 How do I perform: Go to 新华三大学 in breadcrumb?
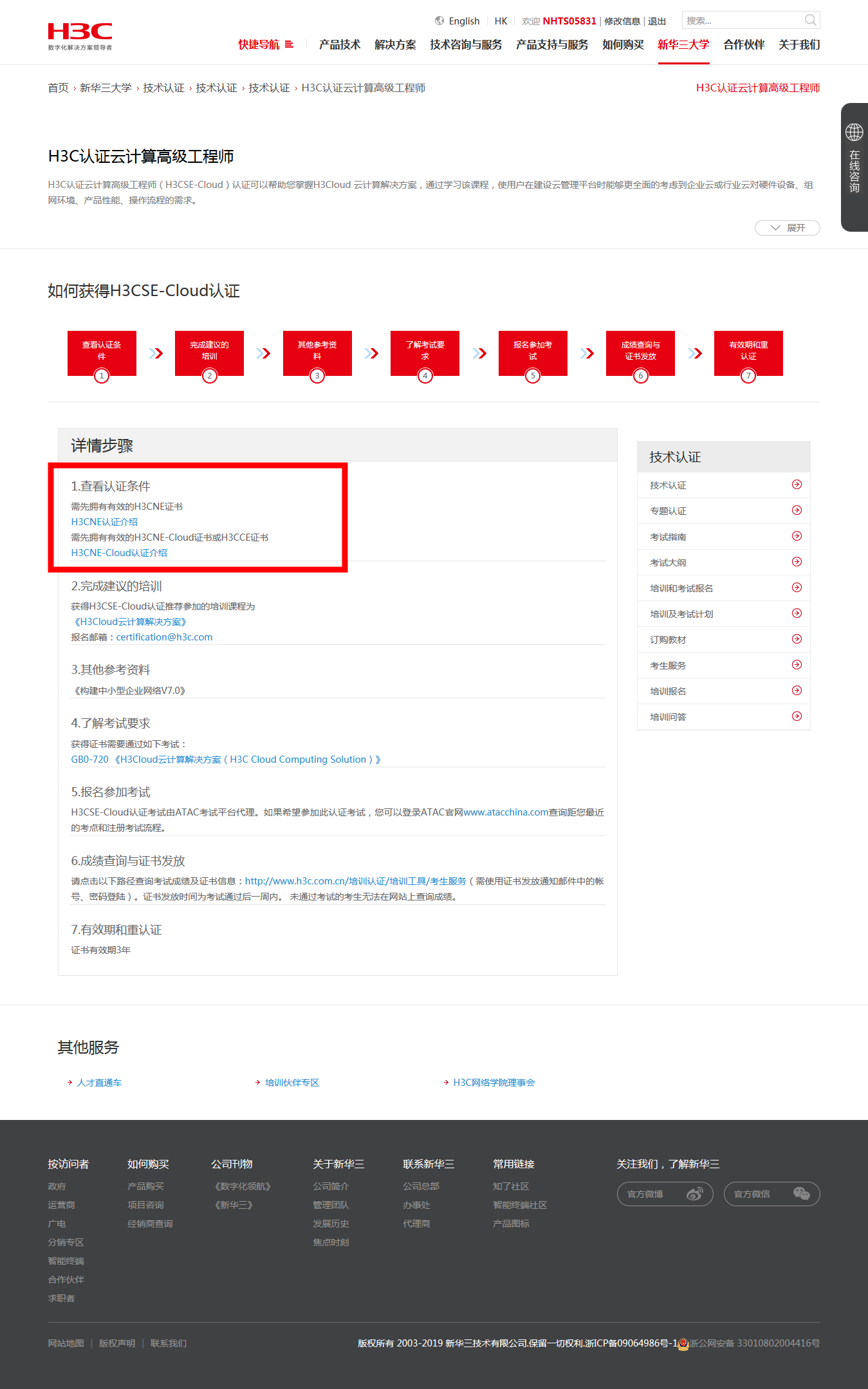pos(106,88)
